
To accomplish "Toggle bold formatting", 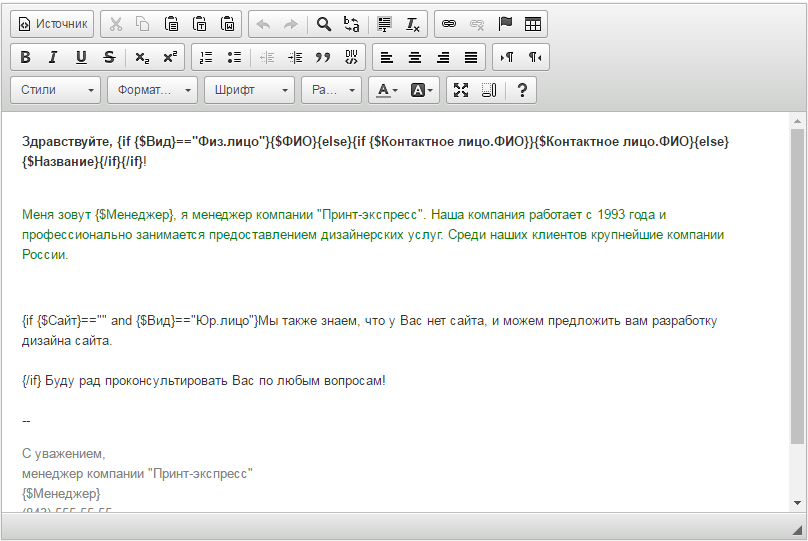I will click(25, 57).
